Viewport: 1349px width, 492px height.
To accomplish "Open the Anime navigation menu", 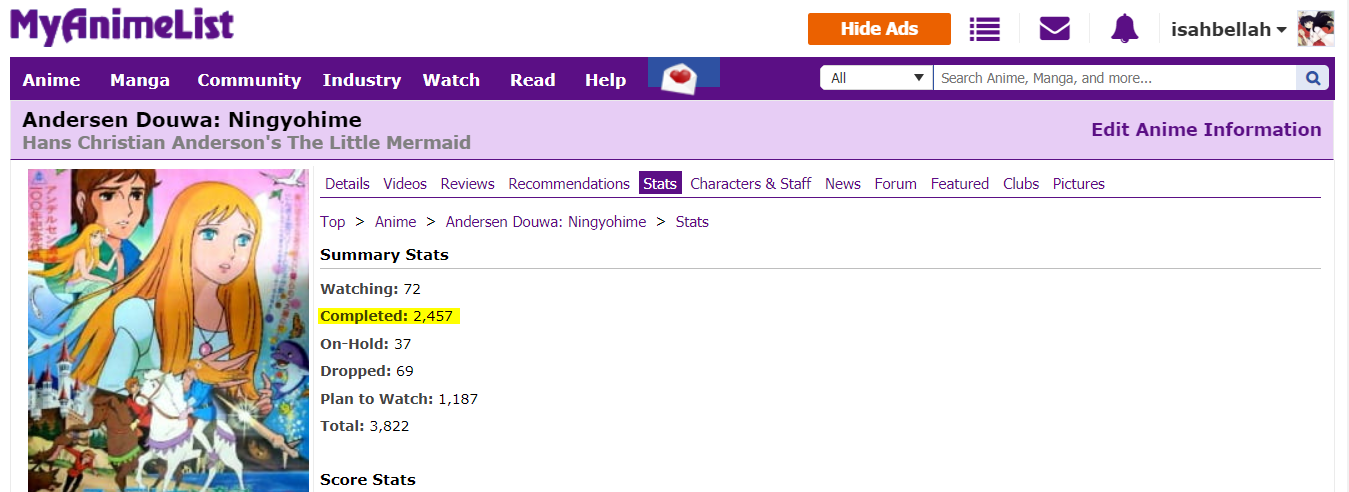I will pos(51,80).
